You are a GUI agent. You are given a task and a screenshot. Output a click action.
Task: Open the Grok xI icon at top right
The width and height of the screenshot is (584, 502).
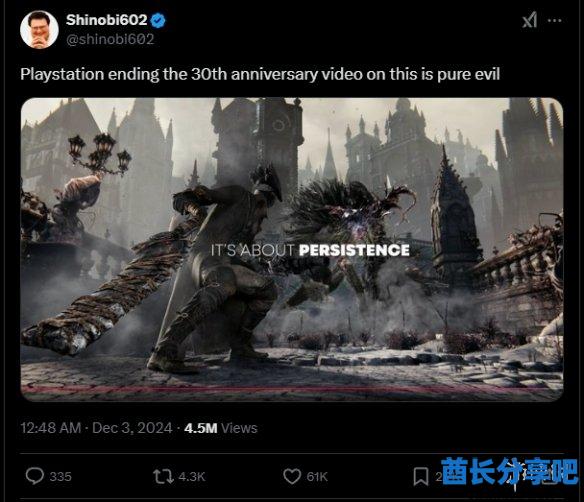529,20
